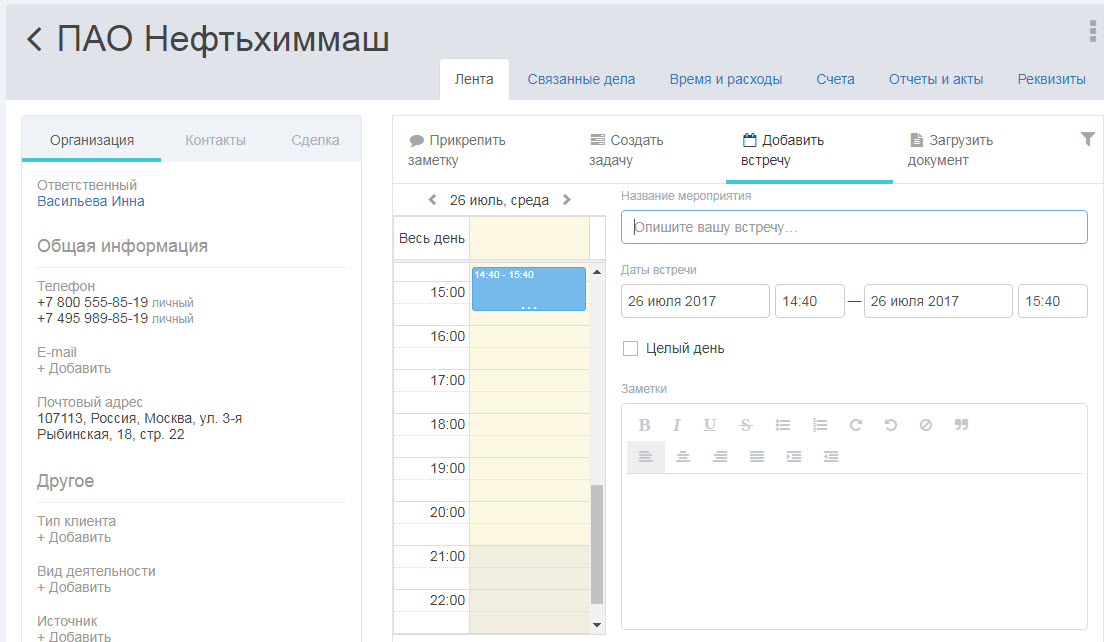Click the redo icon in notes toolbar

[855, 425]
